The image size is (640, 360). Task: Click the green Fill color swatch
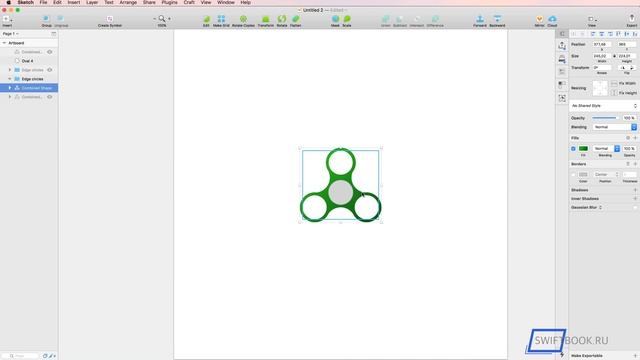[x=583, y=149]
